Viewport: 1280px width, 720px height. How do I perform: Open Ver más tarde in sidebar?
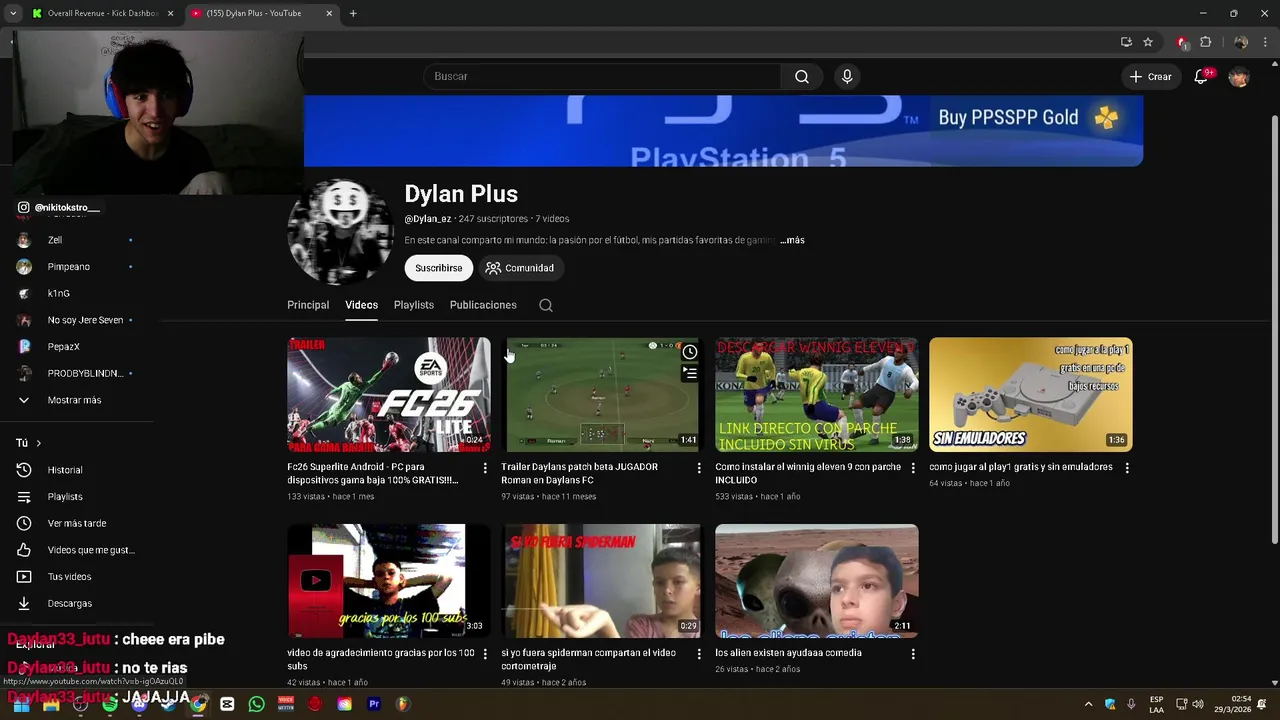click(76, 523)
